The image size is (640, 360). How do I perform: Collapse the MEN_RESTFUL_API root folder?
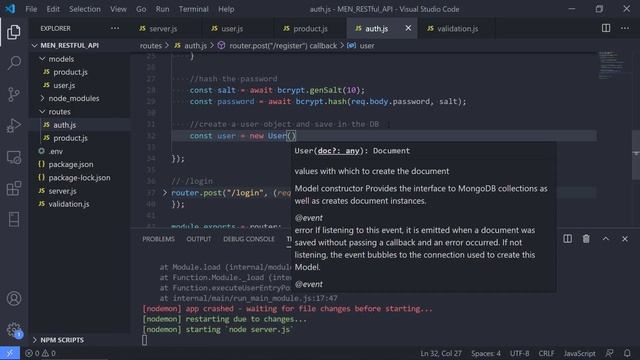(x=34, y=45)
